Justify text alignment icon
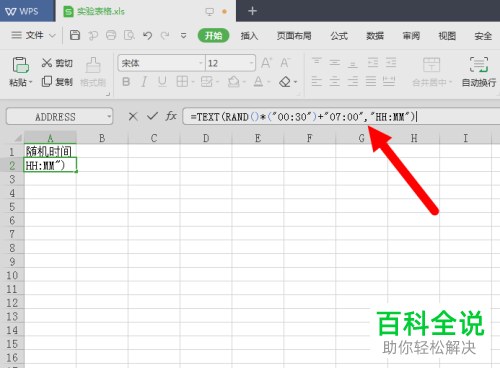Viewport: 500px width, 368px height. coord(371,81)
